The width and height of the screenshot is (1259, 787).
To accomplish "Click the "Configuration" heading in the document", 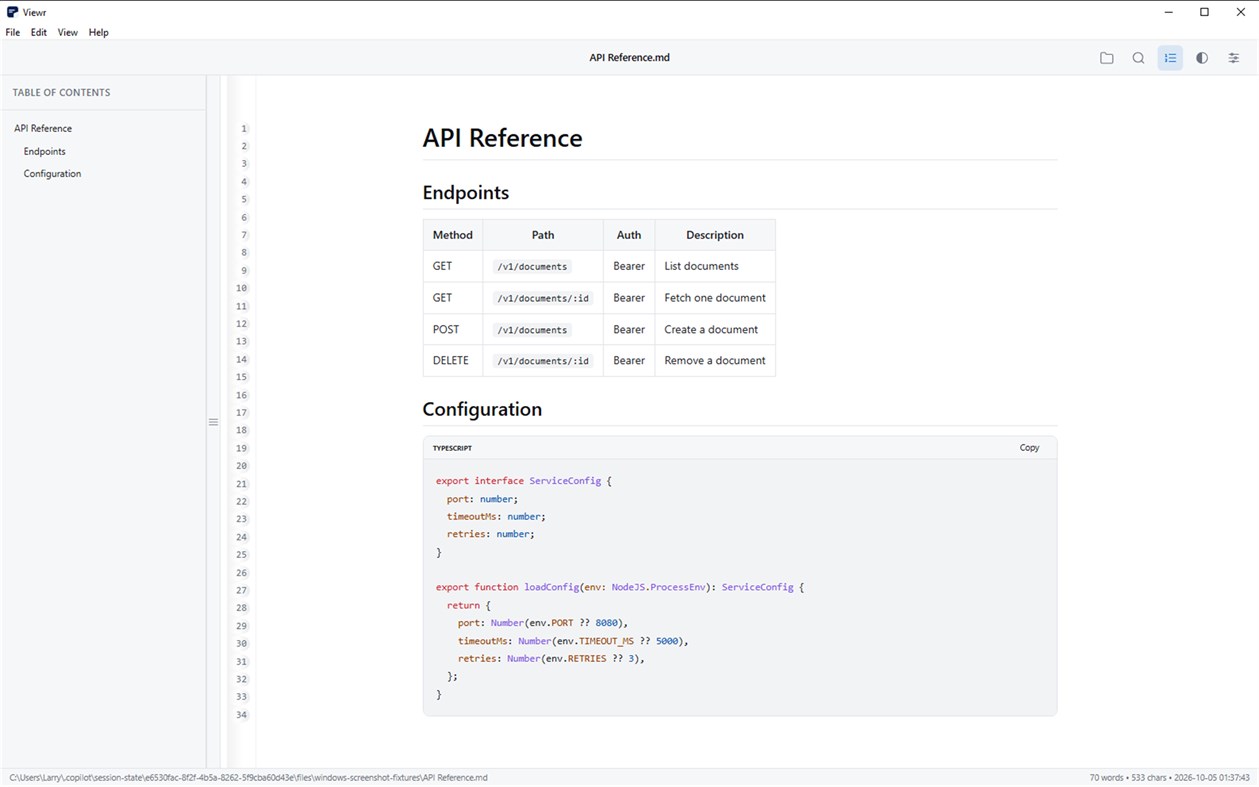I will 482,409.
